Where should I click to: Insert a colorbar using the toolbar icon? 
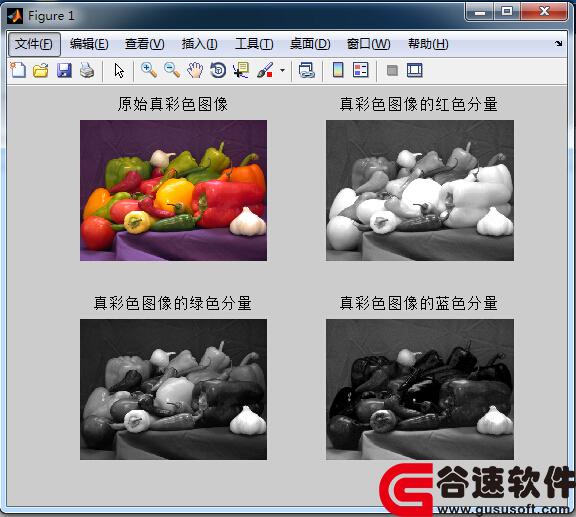[x=338, y=70]
